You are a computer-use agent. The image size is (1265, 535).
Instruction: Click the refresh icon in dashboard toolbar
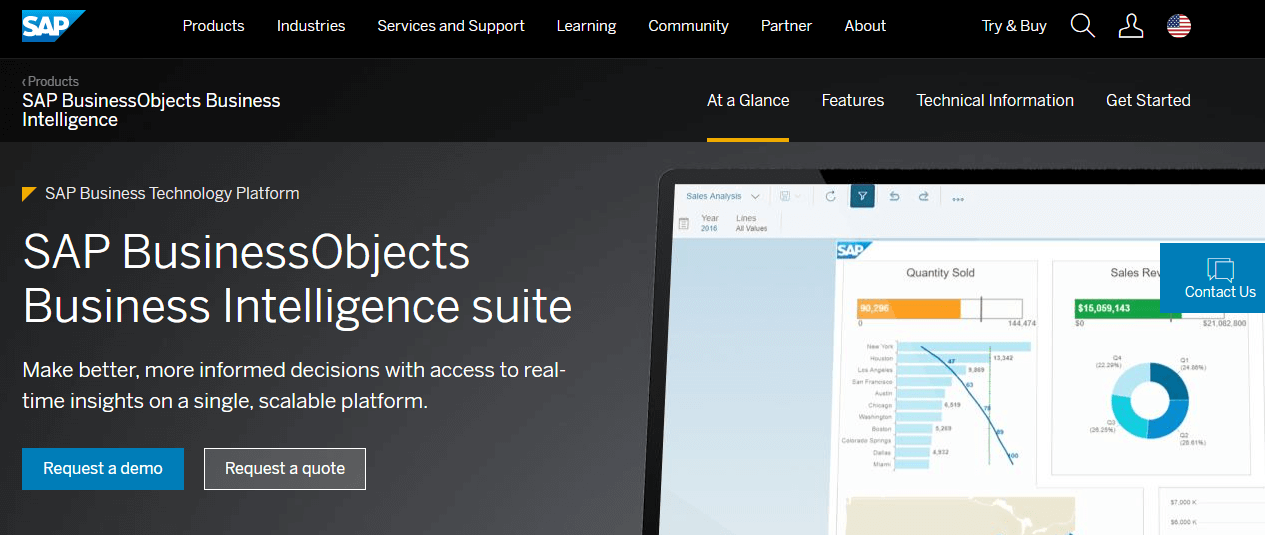830,197
